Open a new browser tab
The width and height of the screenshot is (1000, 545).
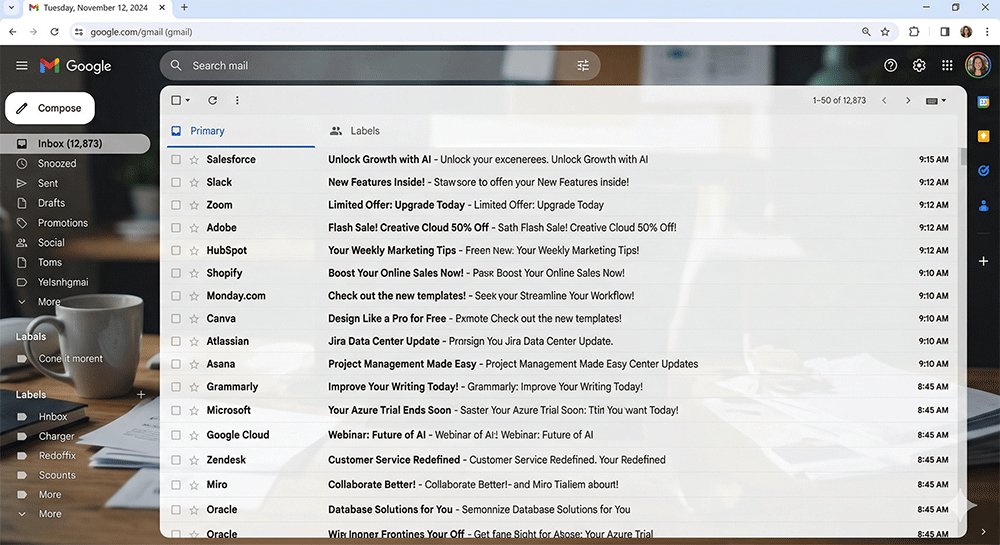point(184,8)
